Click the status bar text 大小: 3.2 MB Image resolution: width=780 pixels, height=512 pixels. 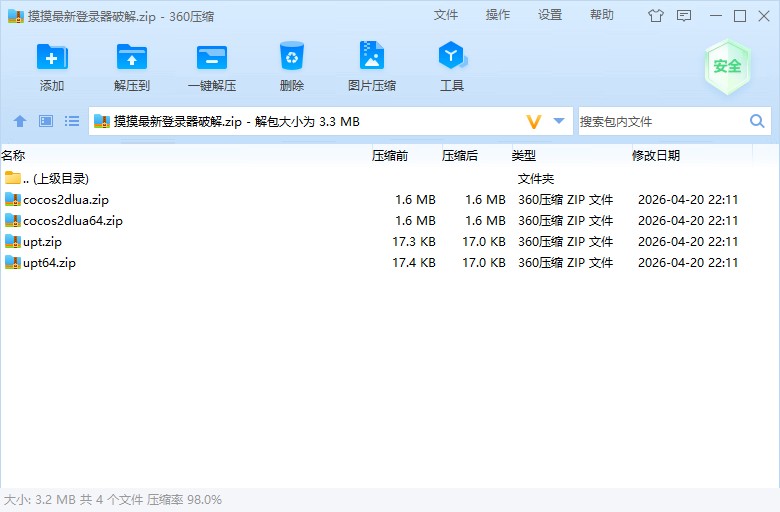(x=40, y=500)
